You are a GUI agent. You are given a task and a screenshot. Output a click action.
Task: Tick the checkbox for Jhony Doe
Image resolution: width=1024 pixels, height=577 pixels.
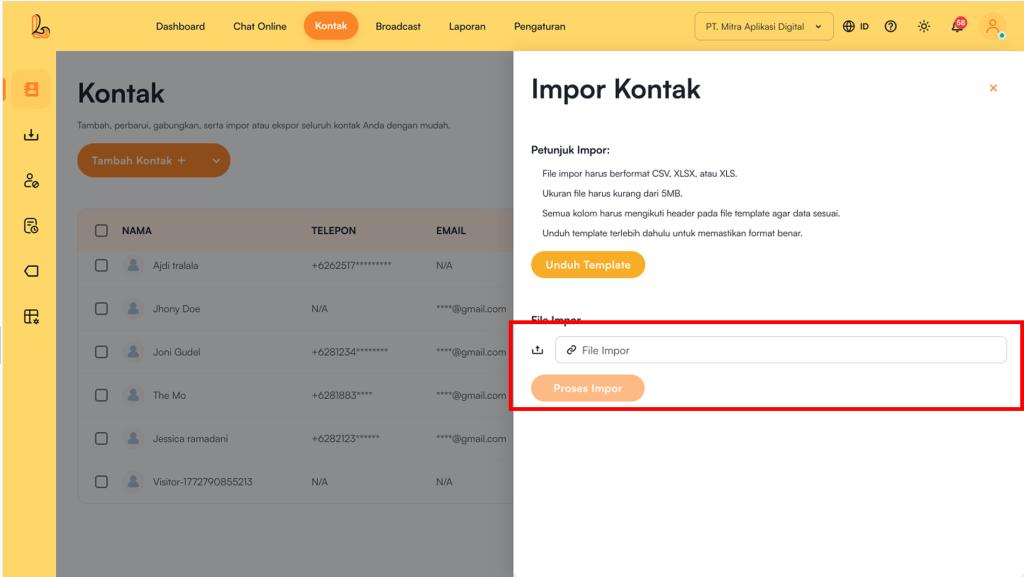point(101,309)
